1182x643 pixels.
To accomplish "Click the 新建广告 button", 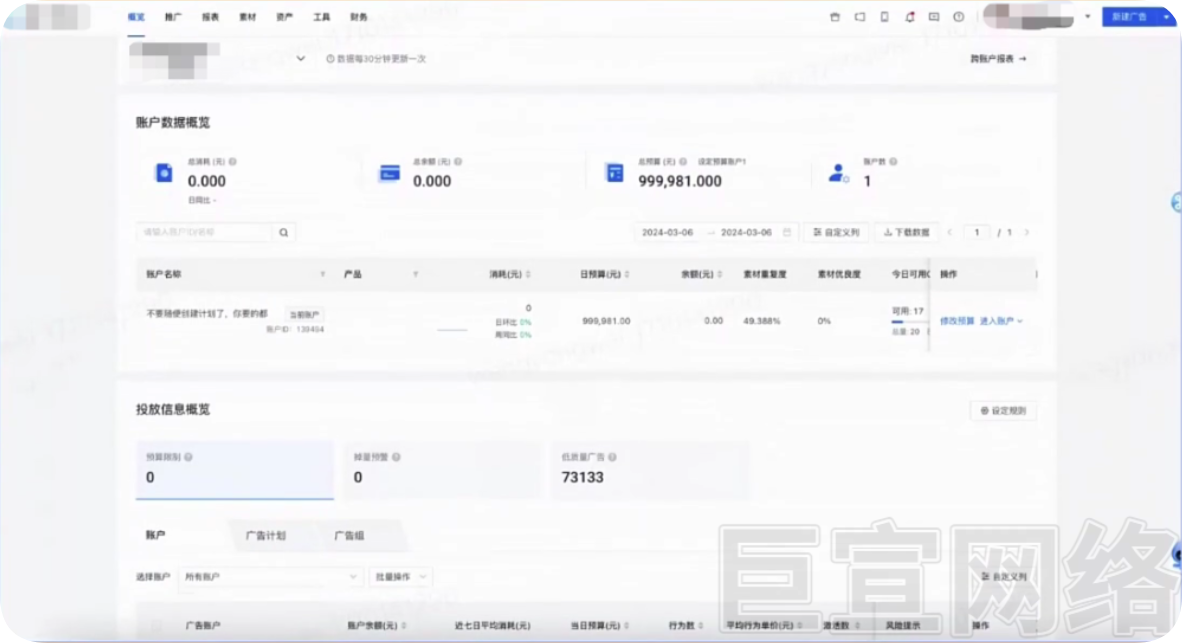I will point(1129,17).
